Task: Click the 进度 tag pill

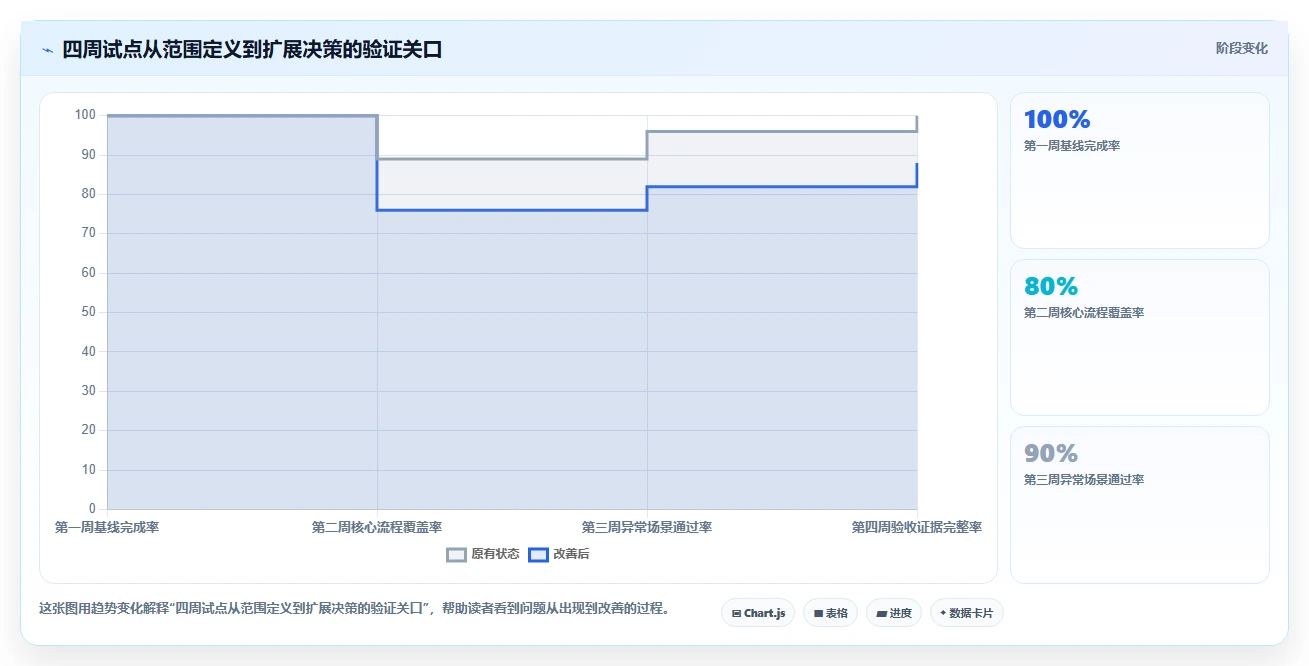Action: [893, 613]
